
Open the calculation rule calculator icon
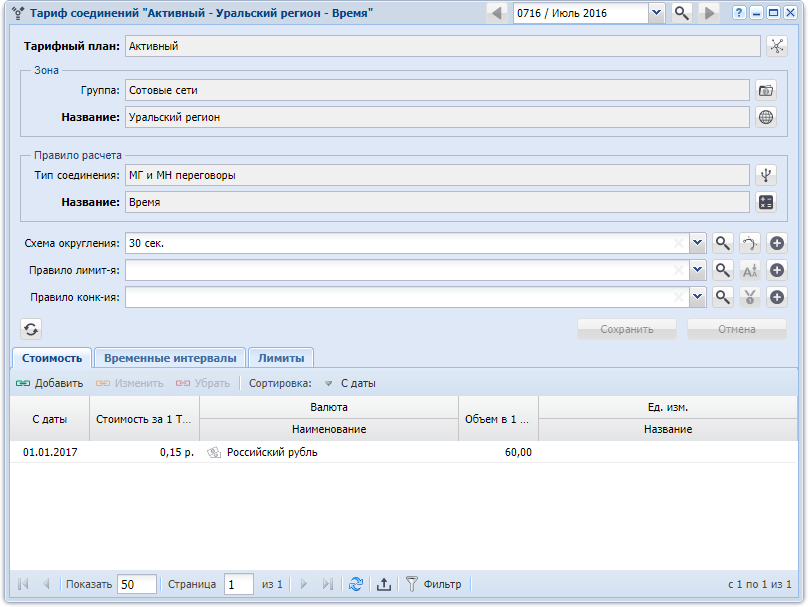point(766,202)
